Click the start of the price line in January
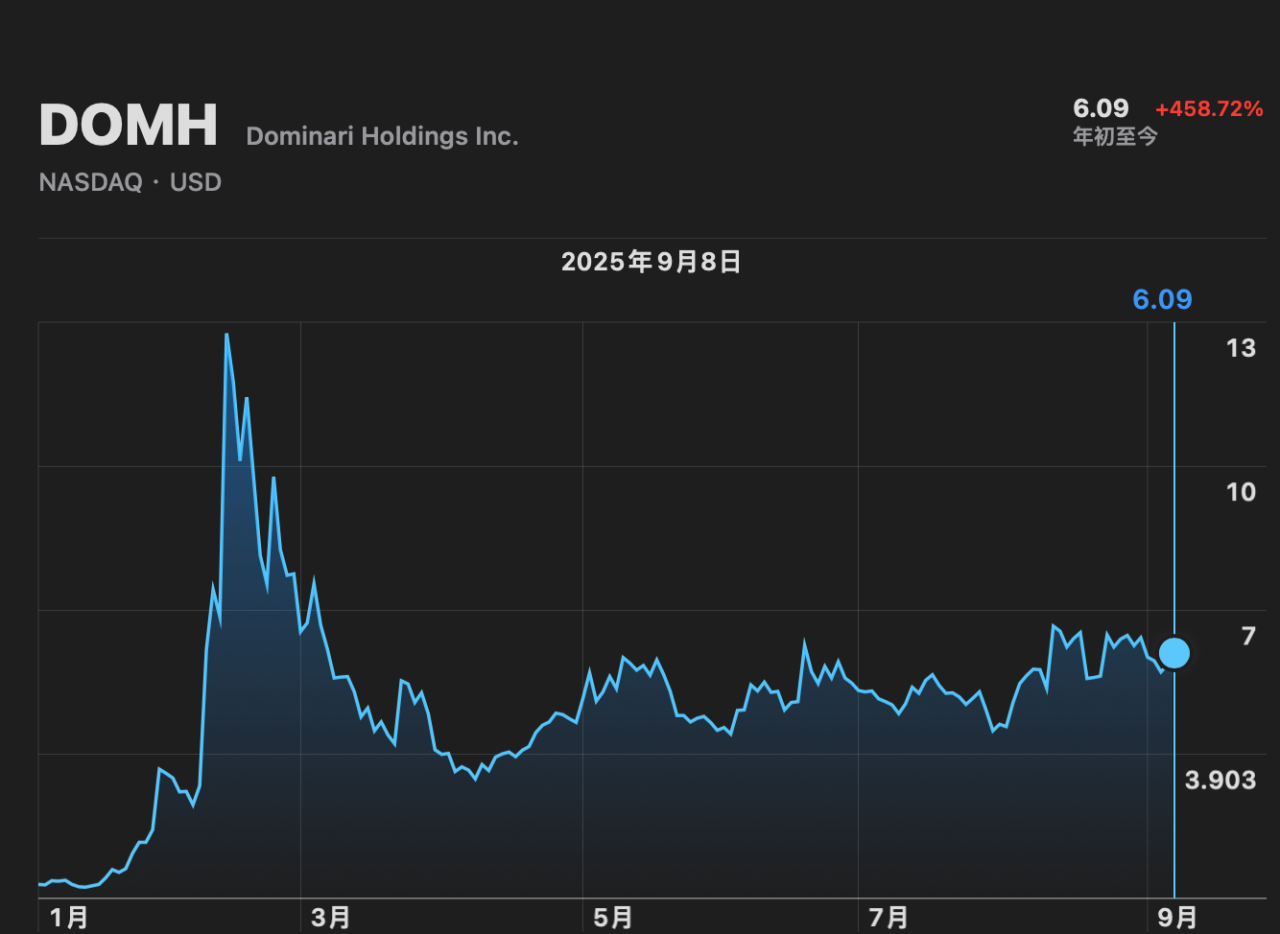The width and height of the screenshot is (1280, 934). point(40,884)
